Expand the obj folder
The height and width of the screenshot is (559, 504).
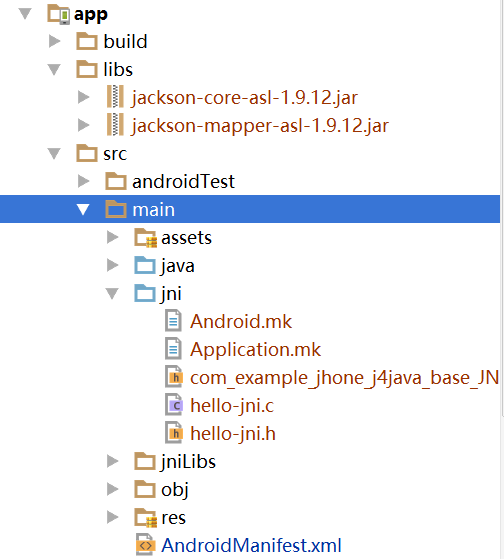pyautogui.click(x=113, y=489)
